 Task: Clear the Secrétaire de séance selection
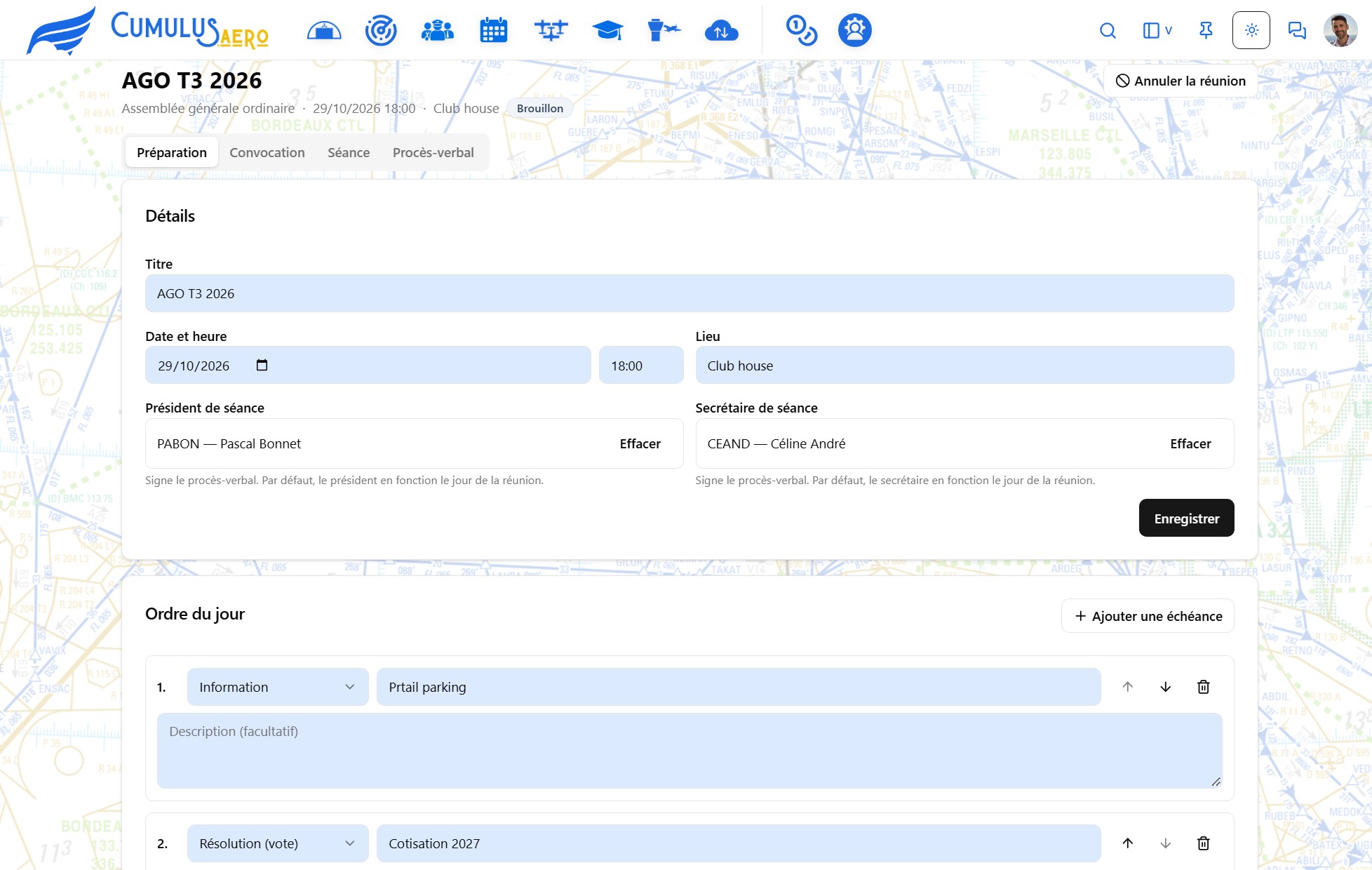[1190, 443]
